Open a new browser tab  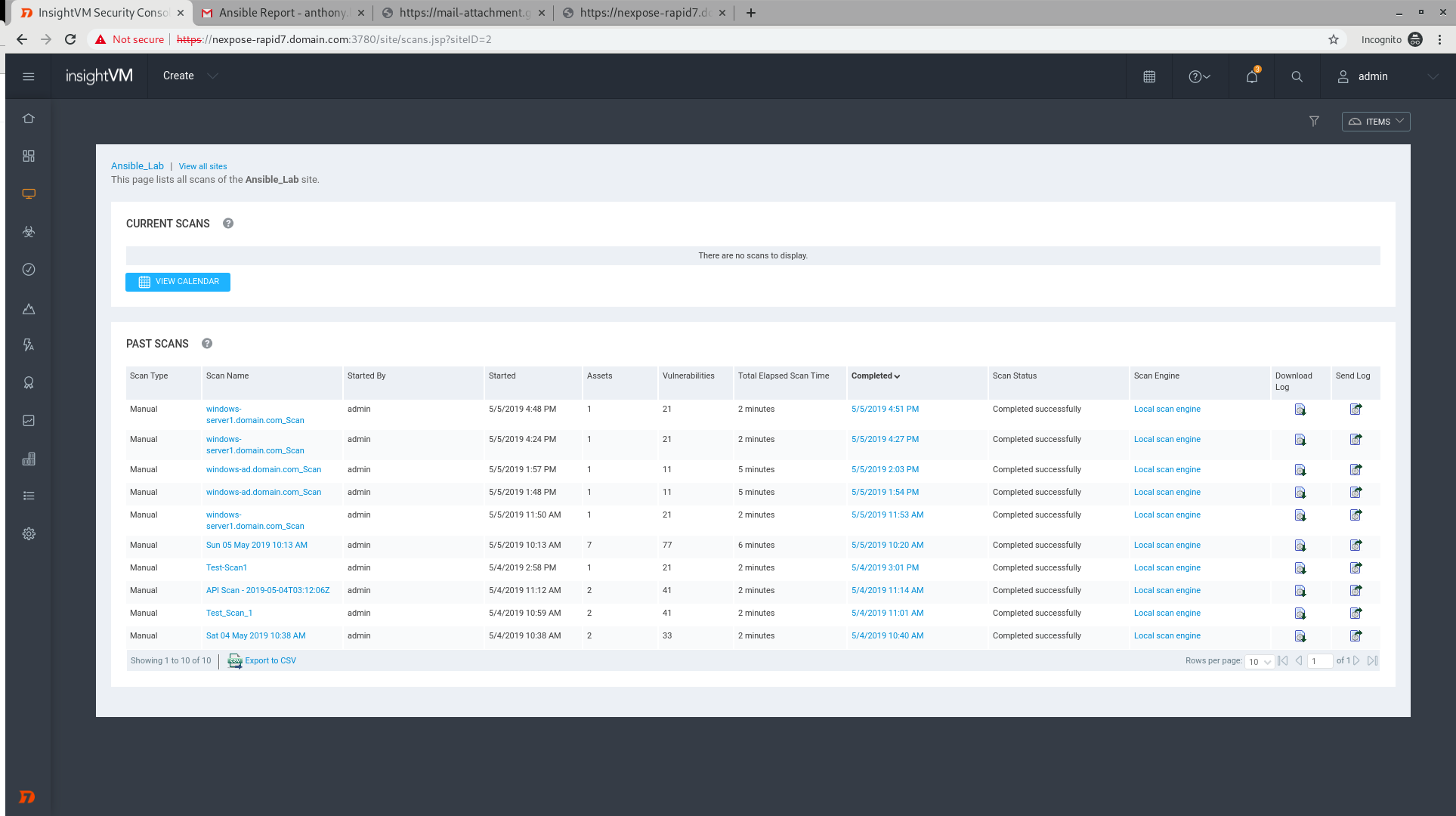click(x=750, y=13)
